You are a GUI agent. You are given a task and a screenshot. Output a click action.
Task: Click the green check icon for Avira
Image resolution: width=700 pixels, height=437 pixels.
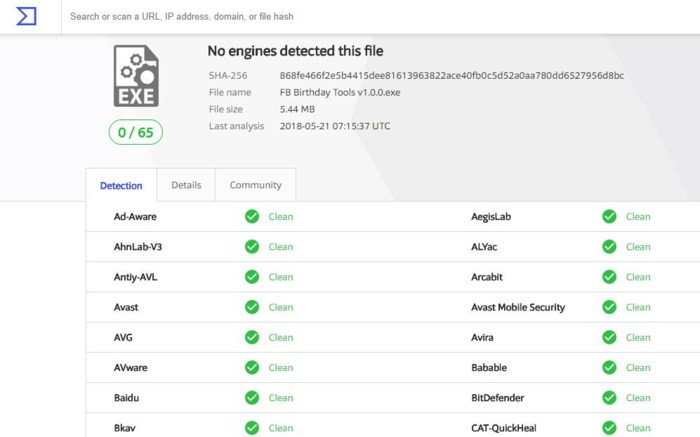point(609,337)
